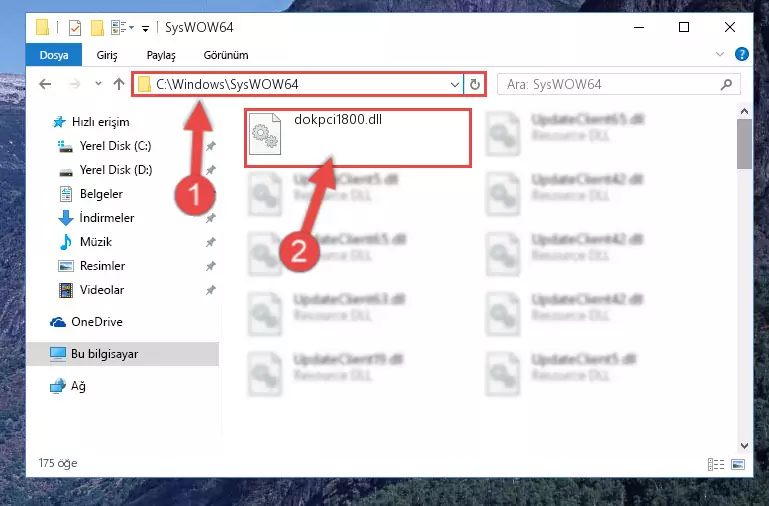The height and width of the screenshot is (506, 769).
Task: Go up one folder level
Action: pyautogui.click(x=119, y=84)
